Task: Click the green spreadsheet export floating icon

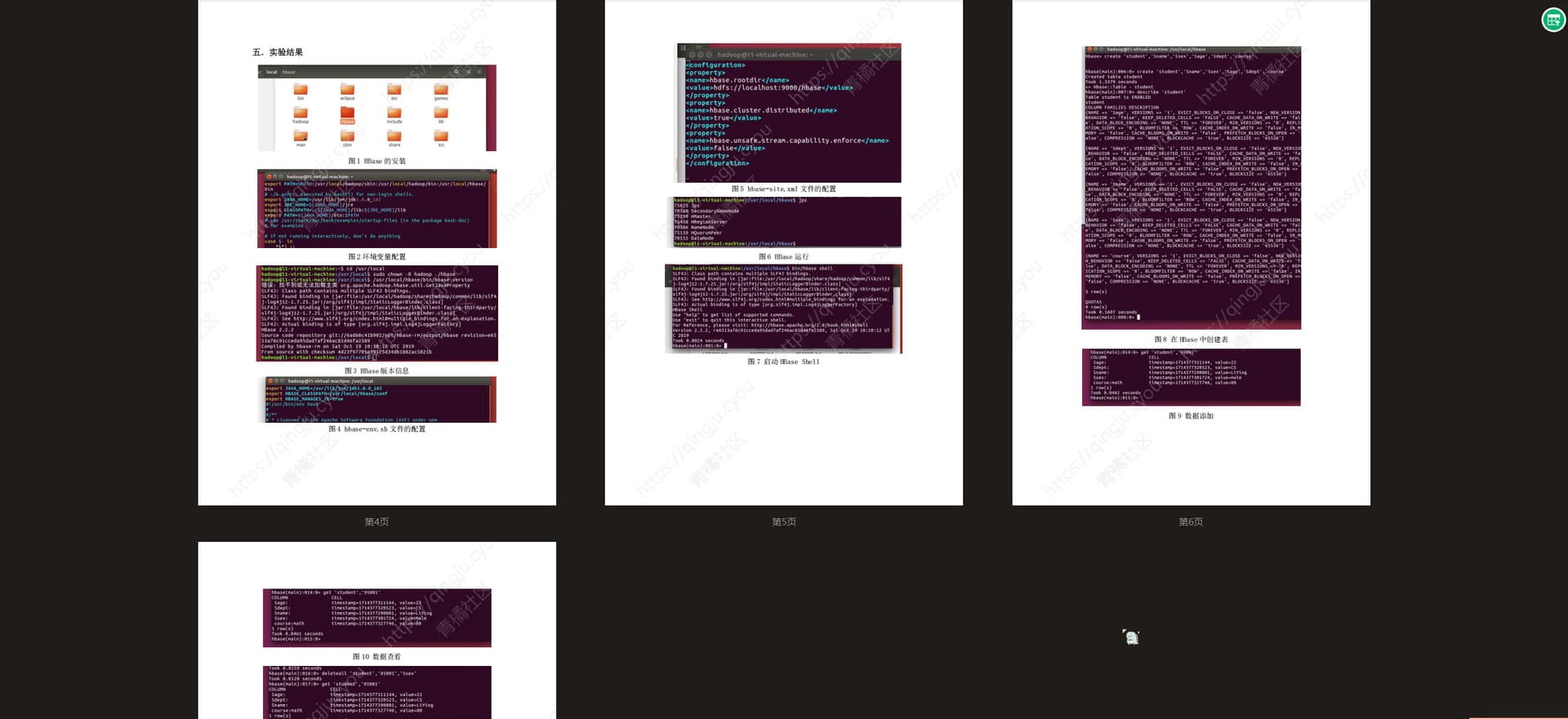Action: pos(1552,20)
